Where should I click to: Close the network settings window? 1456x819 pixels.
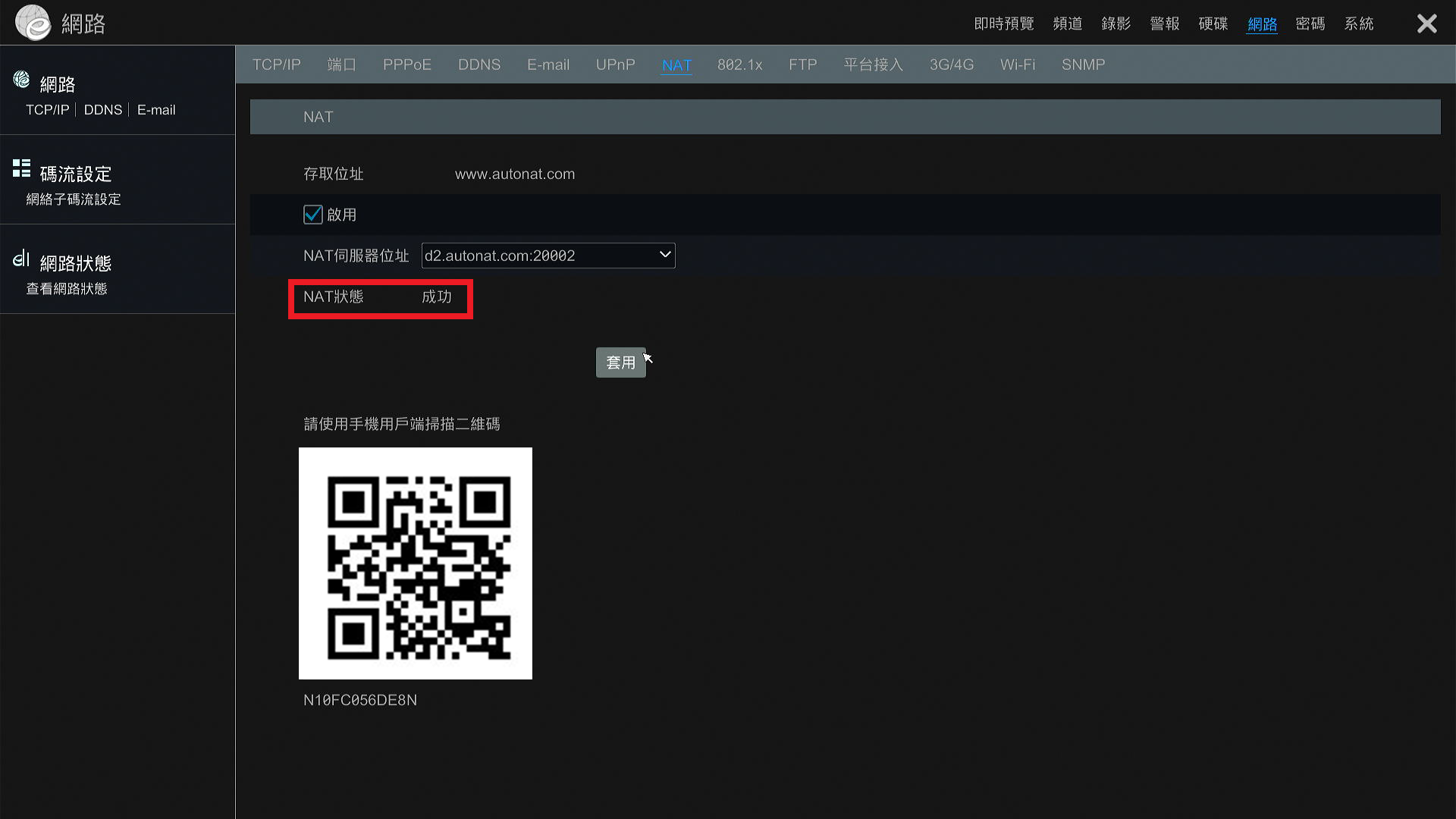point(1426,24)
